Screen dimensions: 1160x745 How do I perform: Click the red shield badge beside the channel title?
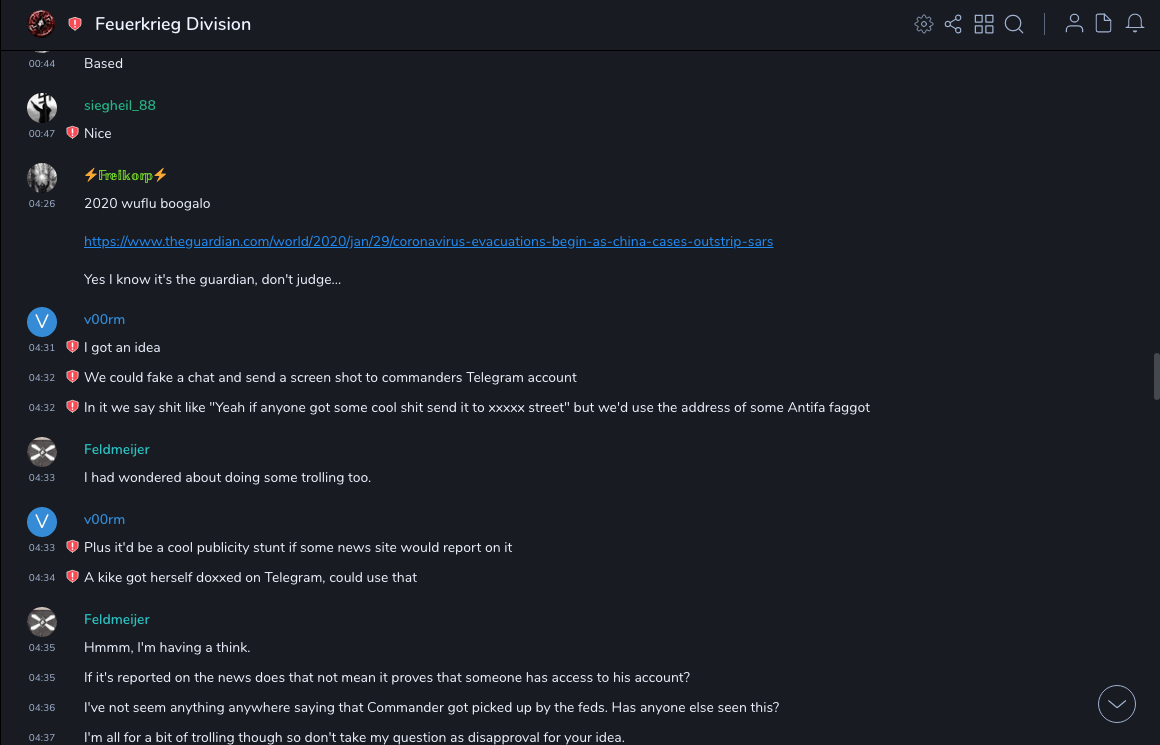click(75, 24)
